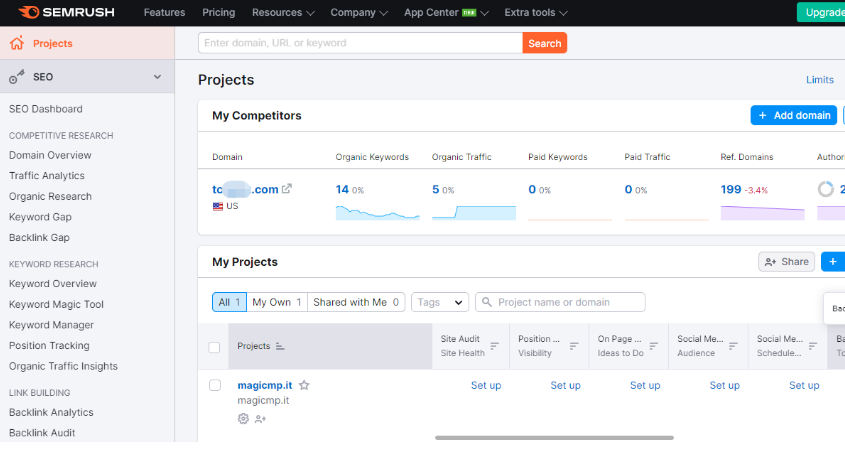Select the All projects filter
Screen dimensions: 845x451
229,302
